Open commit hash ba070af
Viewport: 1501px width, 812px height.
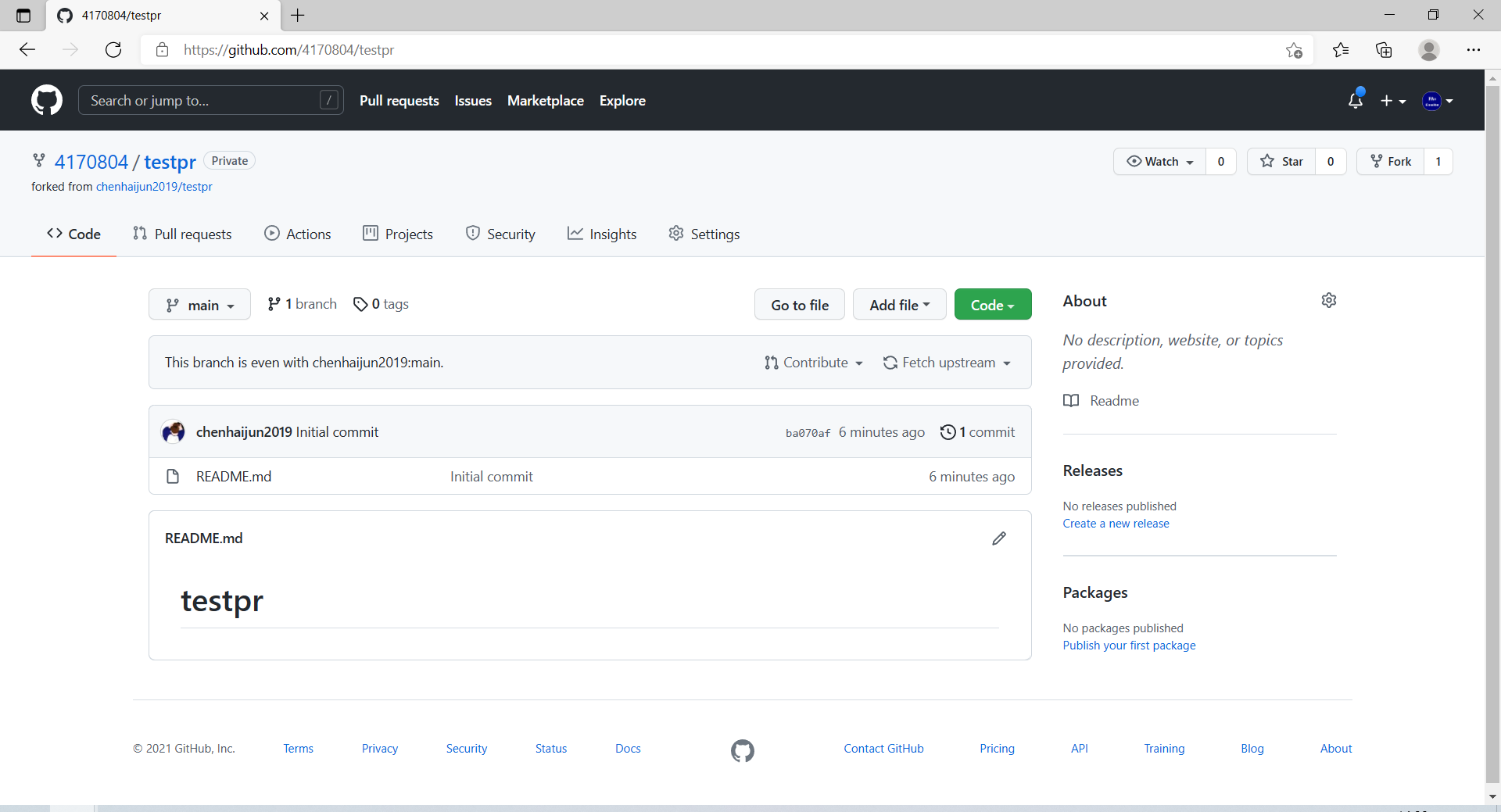pos(808,433)
